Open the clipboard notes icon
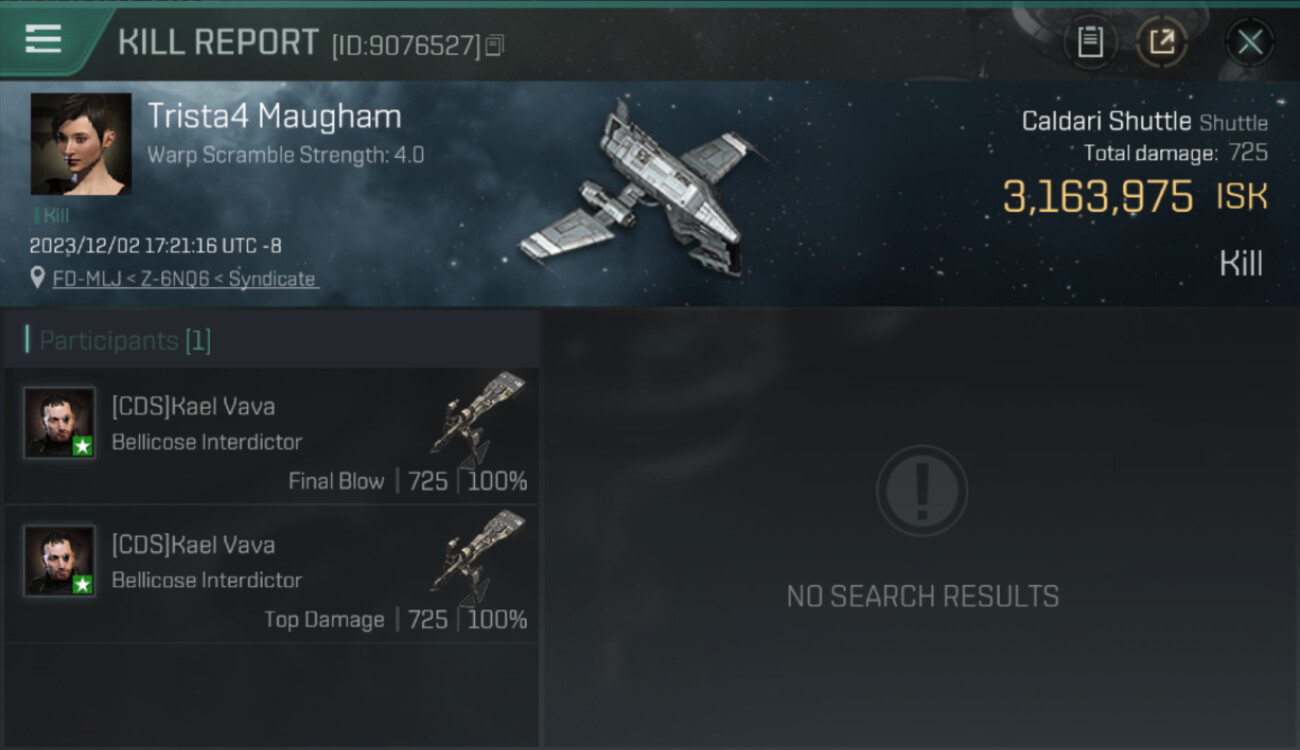Screen dimensions: 1300x750 [x=1090, y=42]
